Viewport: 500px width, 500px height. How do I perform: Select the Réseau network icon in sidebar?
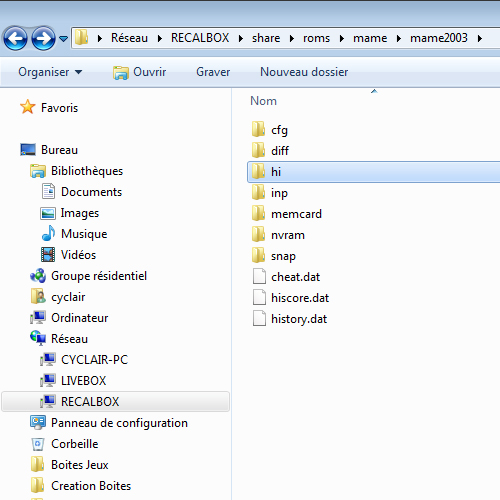(x=38, y=338)
